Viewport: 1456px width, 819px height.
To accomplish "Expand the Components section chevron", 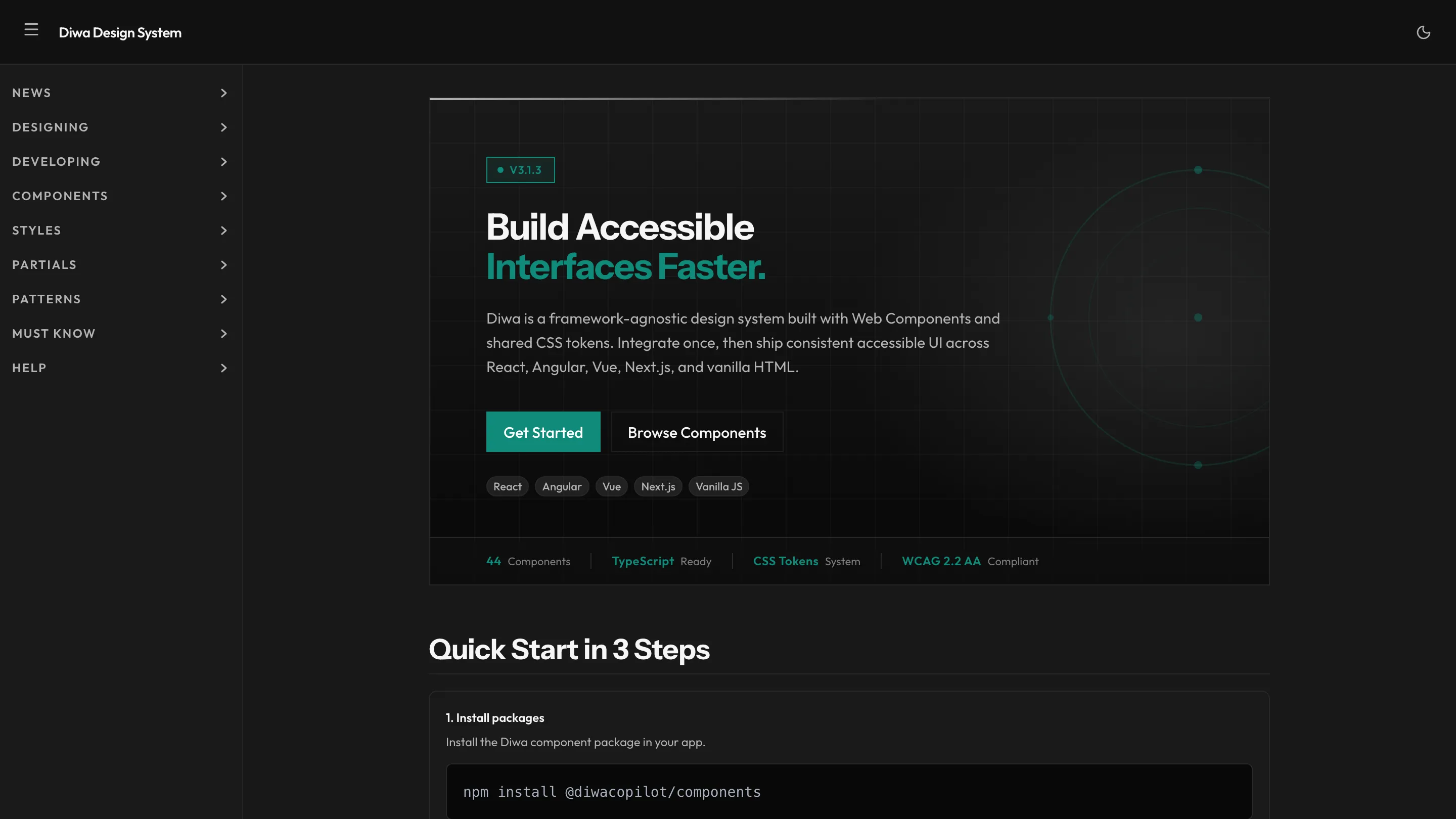I will (x=224, y=196).
